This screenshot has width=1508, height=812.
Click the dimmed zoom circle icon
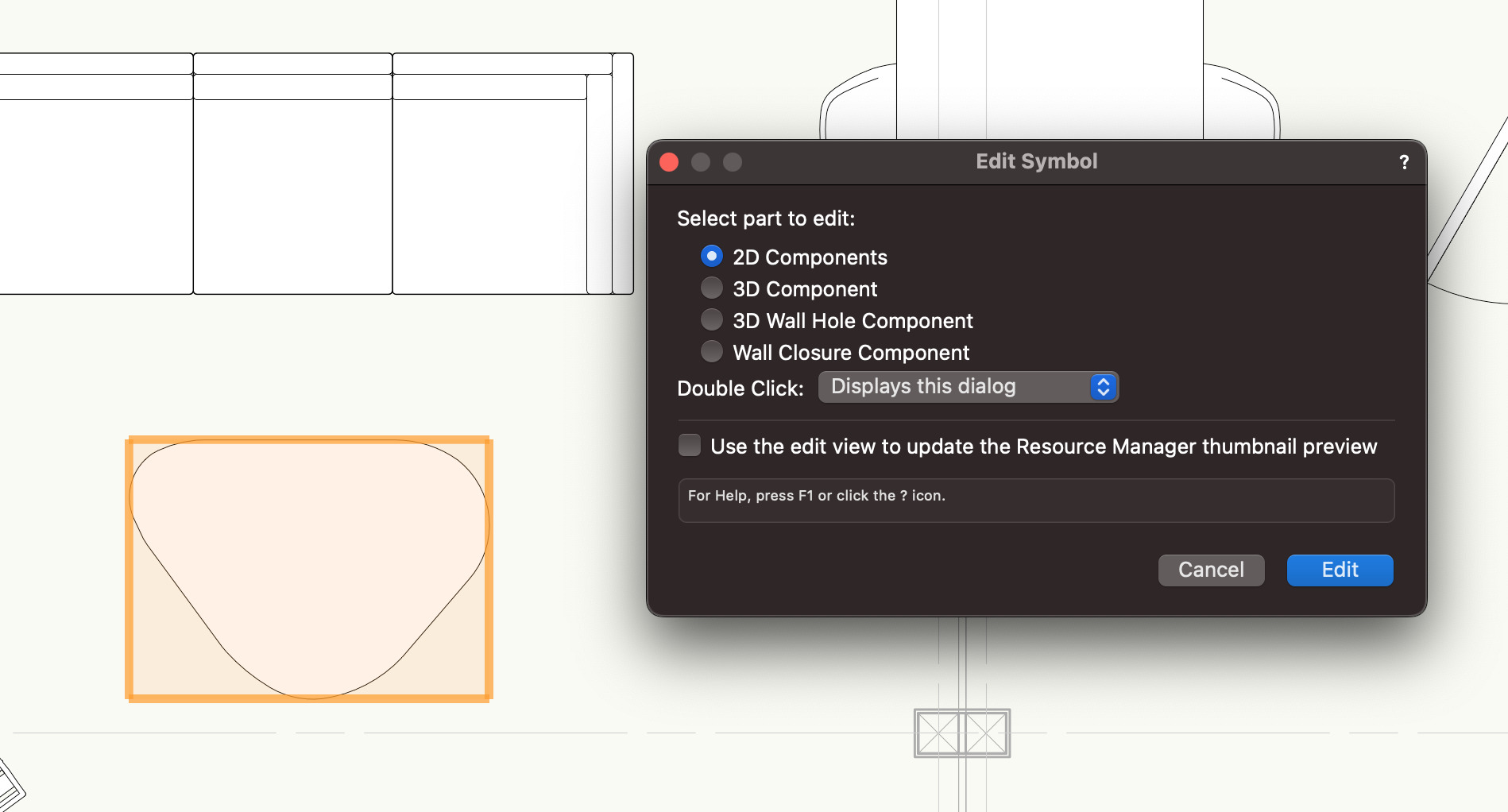tap(732, 162)
